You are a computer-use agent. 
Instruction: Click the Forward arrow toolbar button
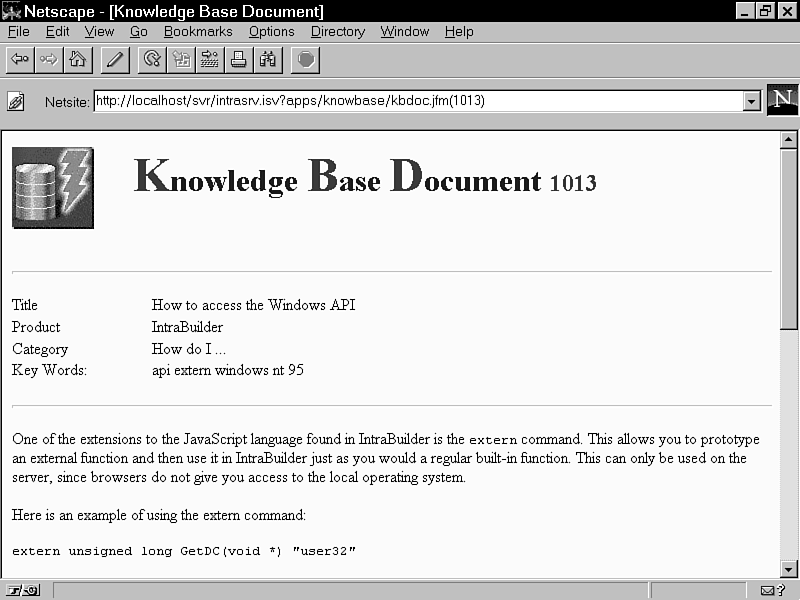[48, 60]
